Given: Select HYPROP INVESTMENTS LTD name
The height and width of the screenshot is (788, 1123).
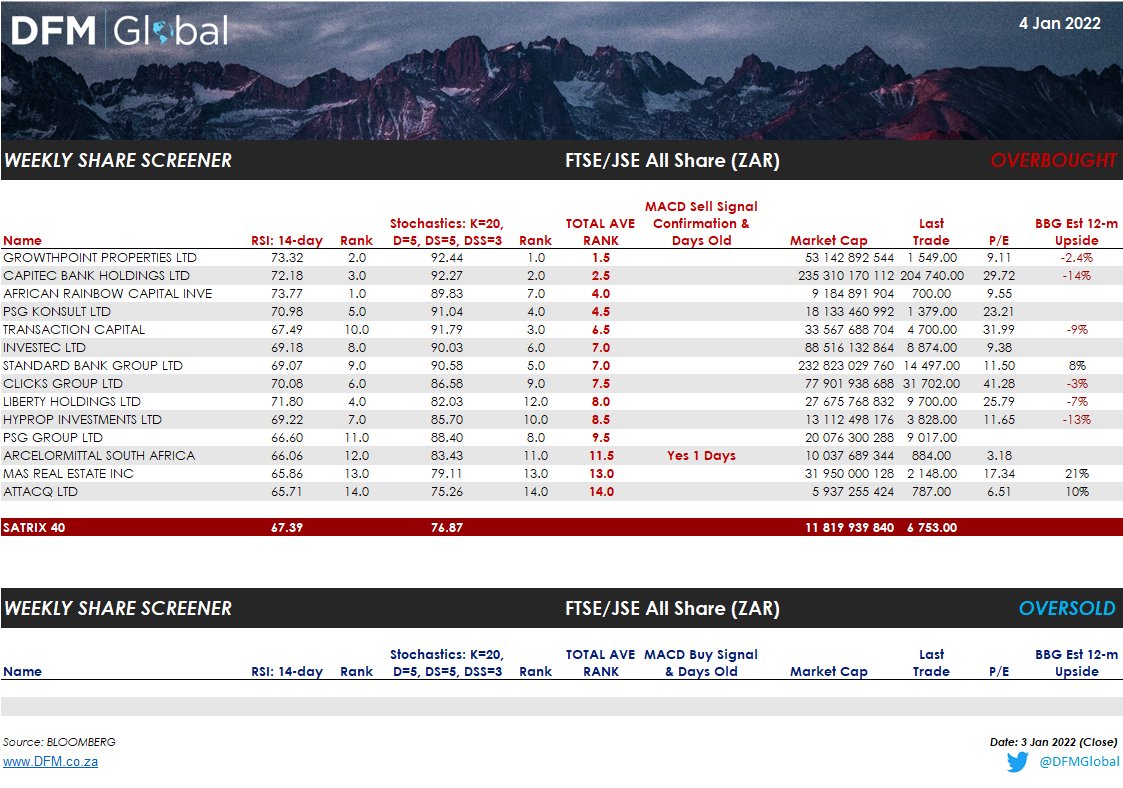Looking at the screenshot, I should (x=82, y=419).
